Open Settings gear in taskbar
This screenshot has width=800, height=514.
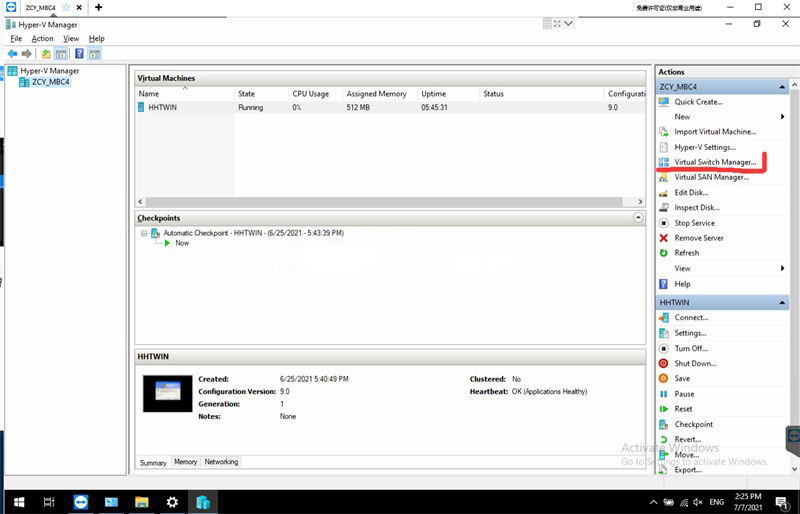coord(172,502)
